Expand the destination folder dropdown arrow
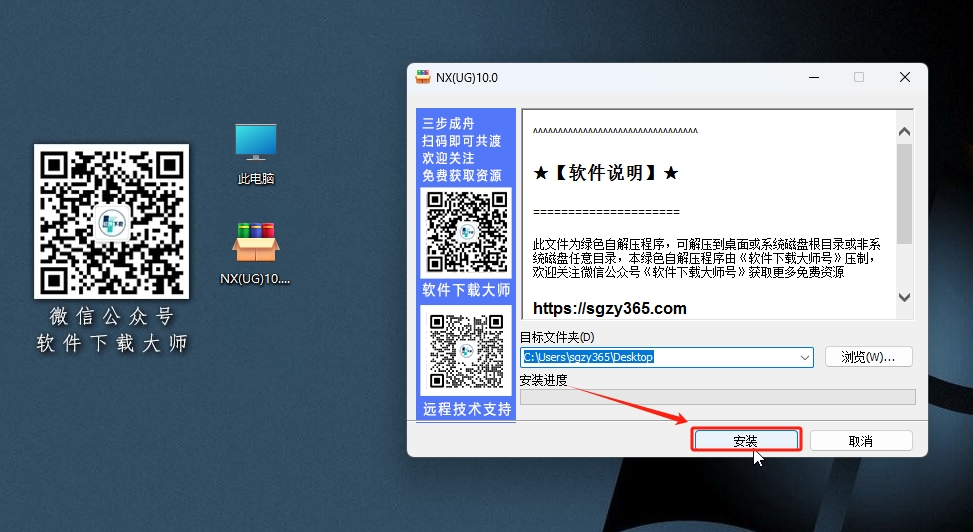 pos(804,358)
